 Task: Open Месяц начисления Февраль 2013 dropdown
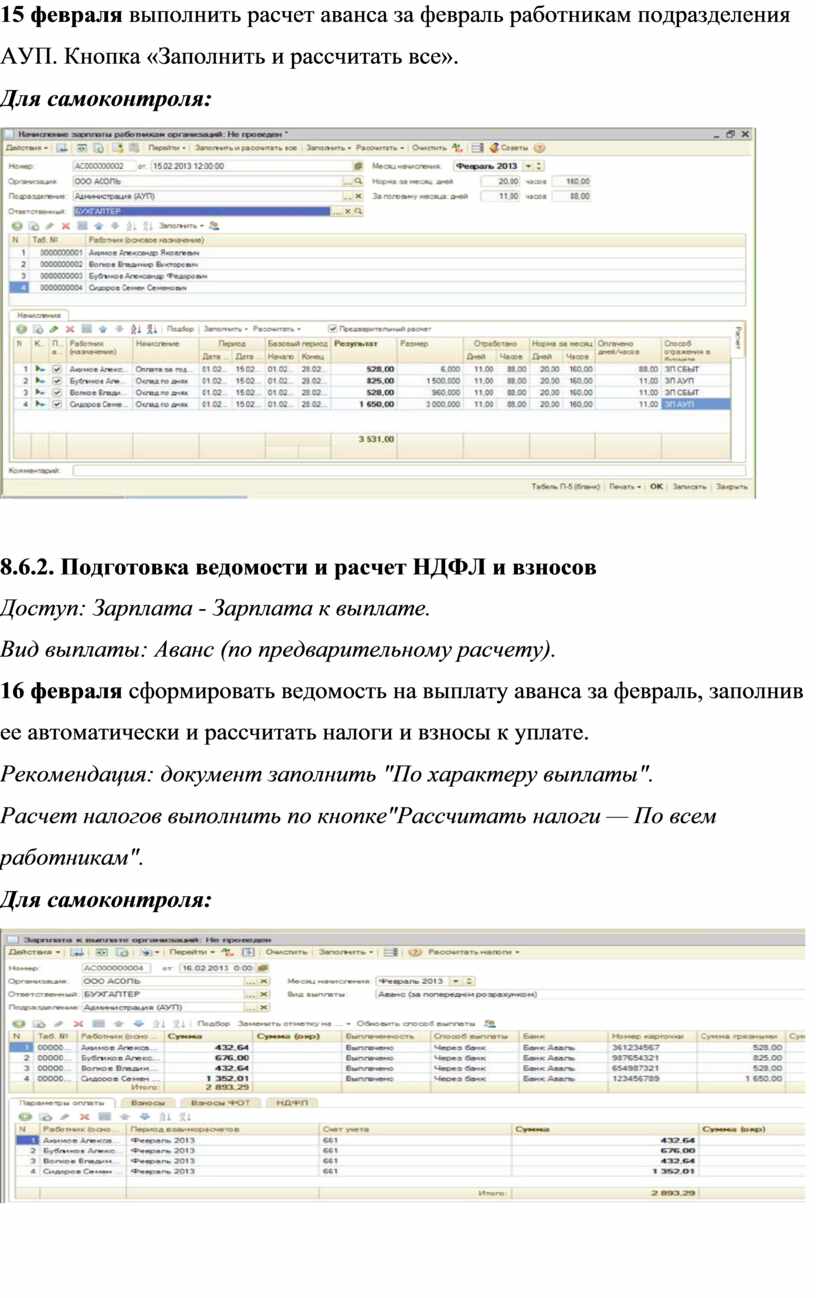pyautogui.click(x=527, y=166)
